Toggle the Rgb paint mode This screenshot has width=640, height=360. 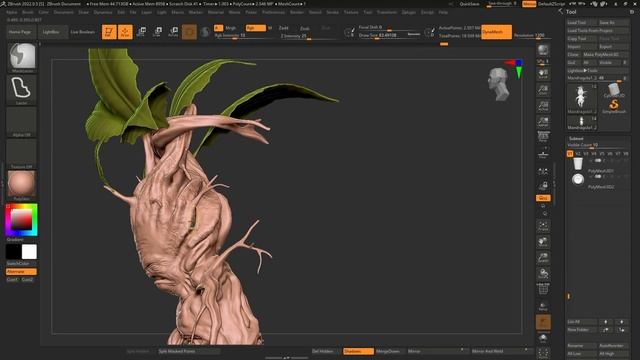click(x=255, y=28)
